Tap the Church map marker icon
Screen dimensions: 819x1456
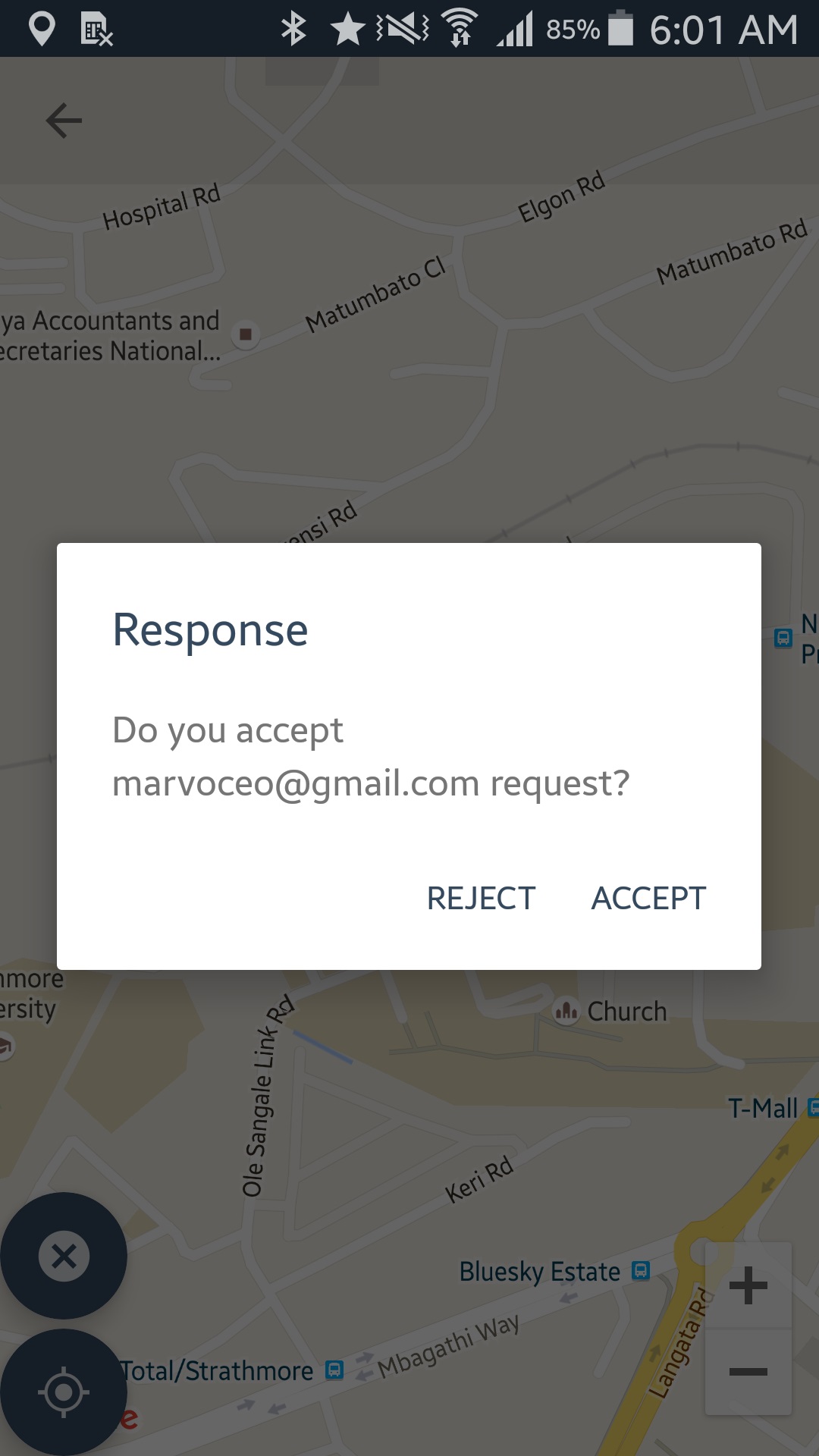[566, 1011]
